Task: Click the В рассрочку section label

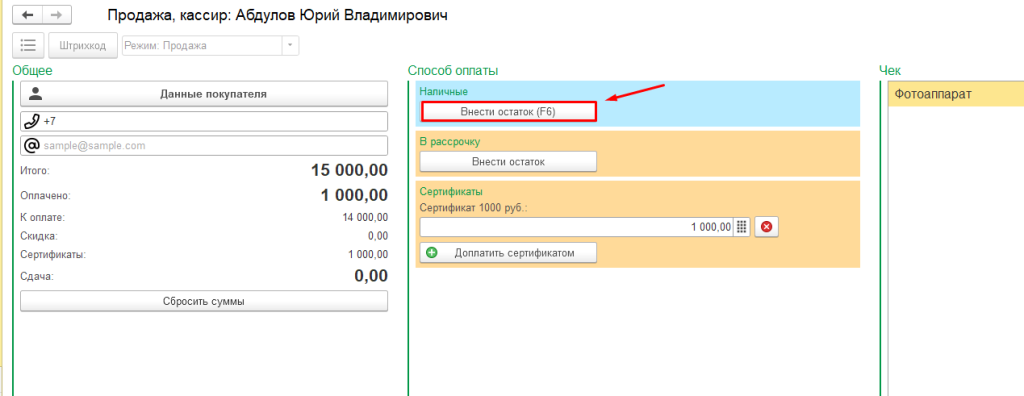Action: (449, 141)
